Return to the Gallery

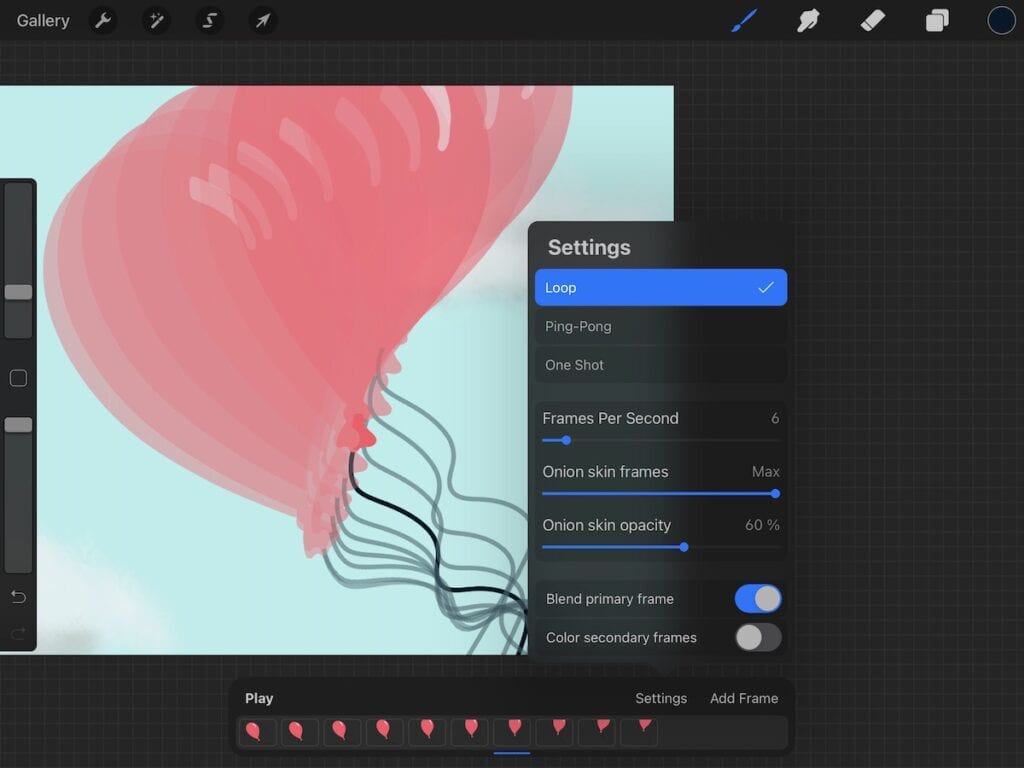pos(42,20)
